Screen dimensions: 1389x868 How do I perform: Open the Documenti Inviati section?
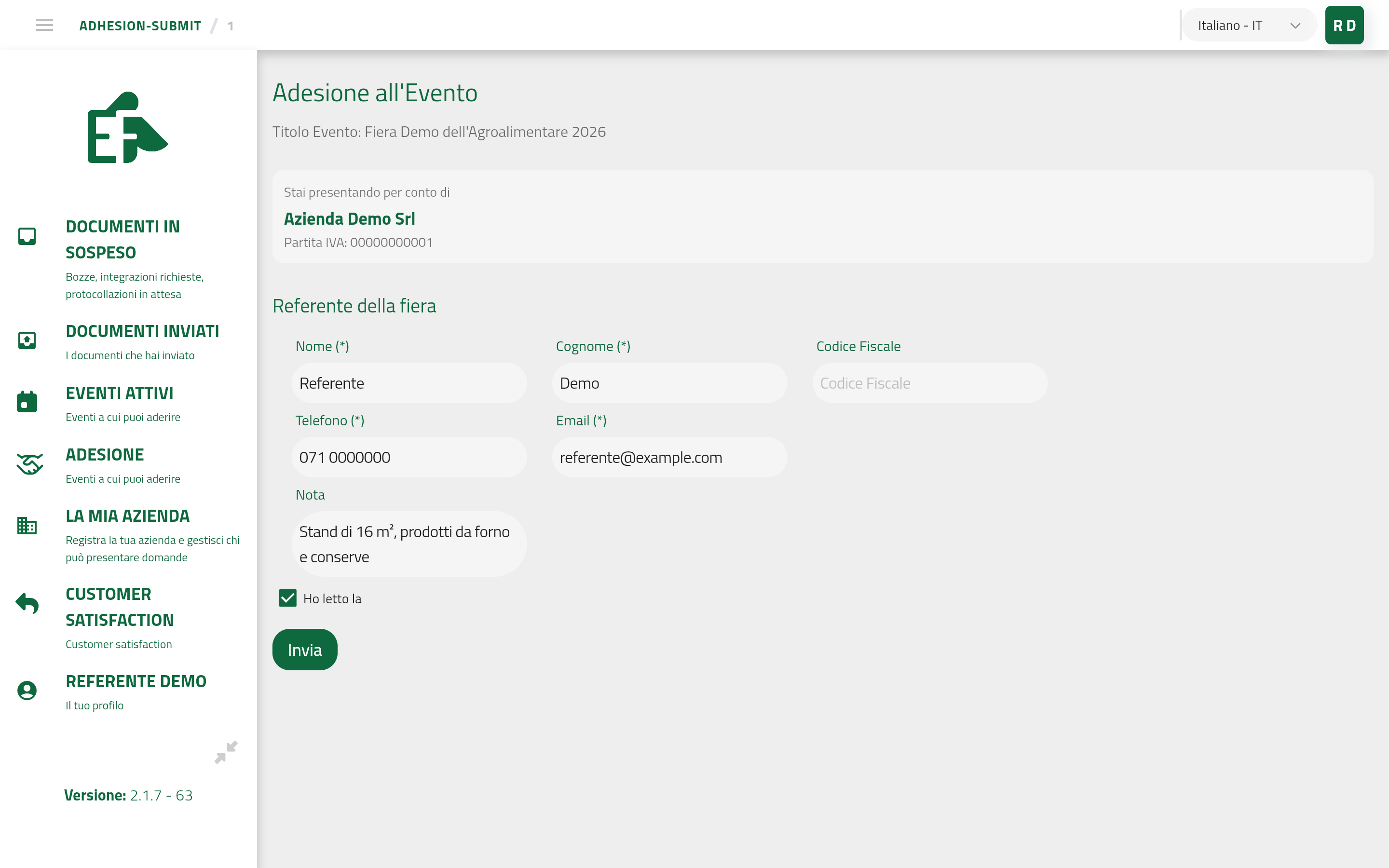click(142, 331)
